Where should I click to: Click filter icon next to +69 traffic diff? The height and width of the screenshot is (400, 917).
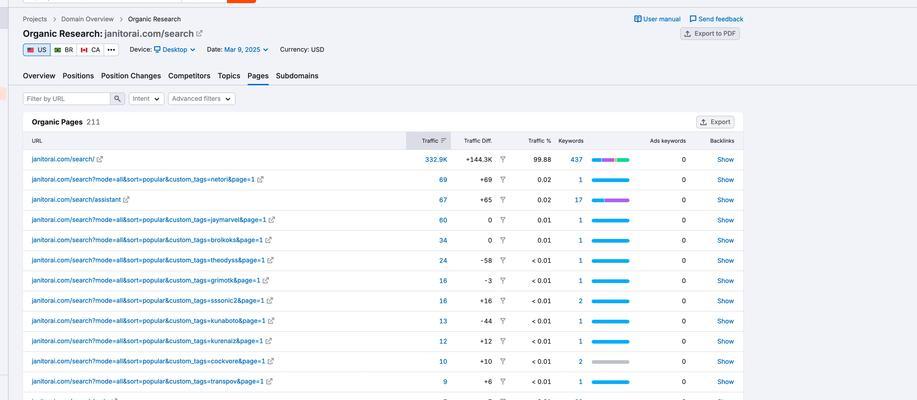[x=502, y=180]
